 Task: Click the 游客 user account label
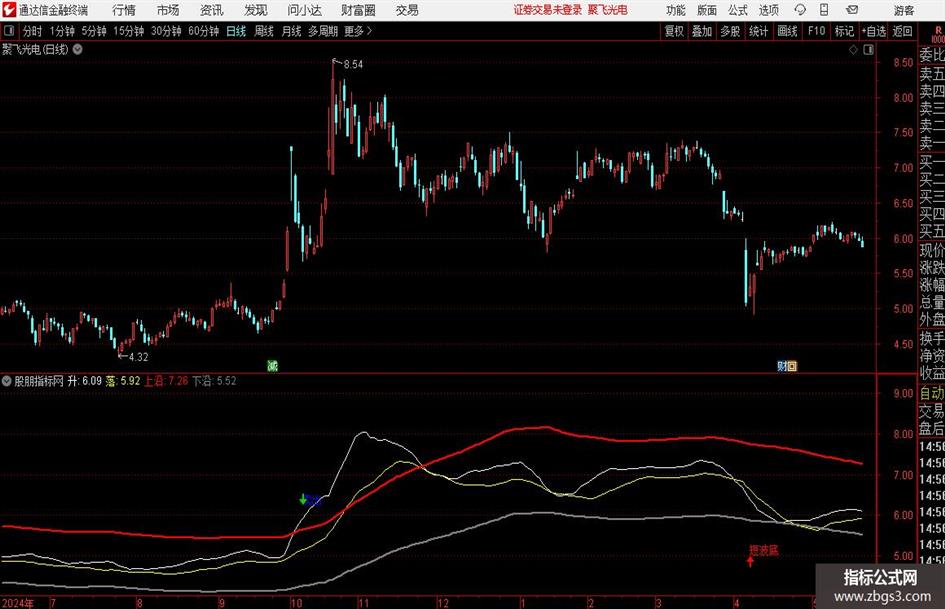click(x=904, y=10)
